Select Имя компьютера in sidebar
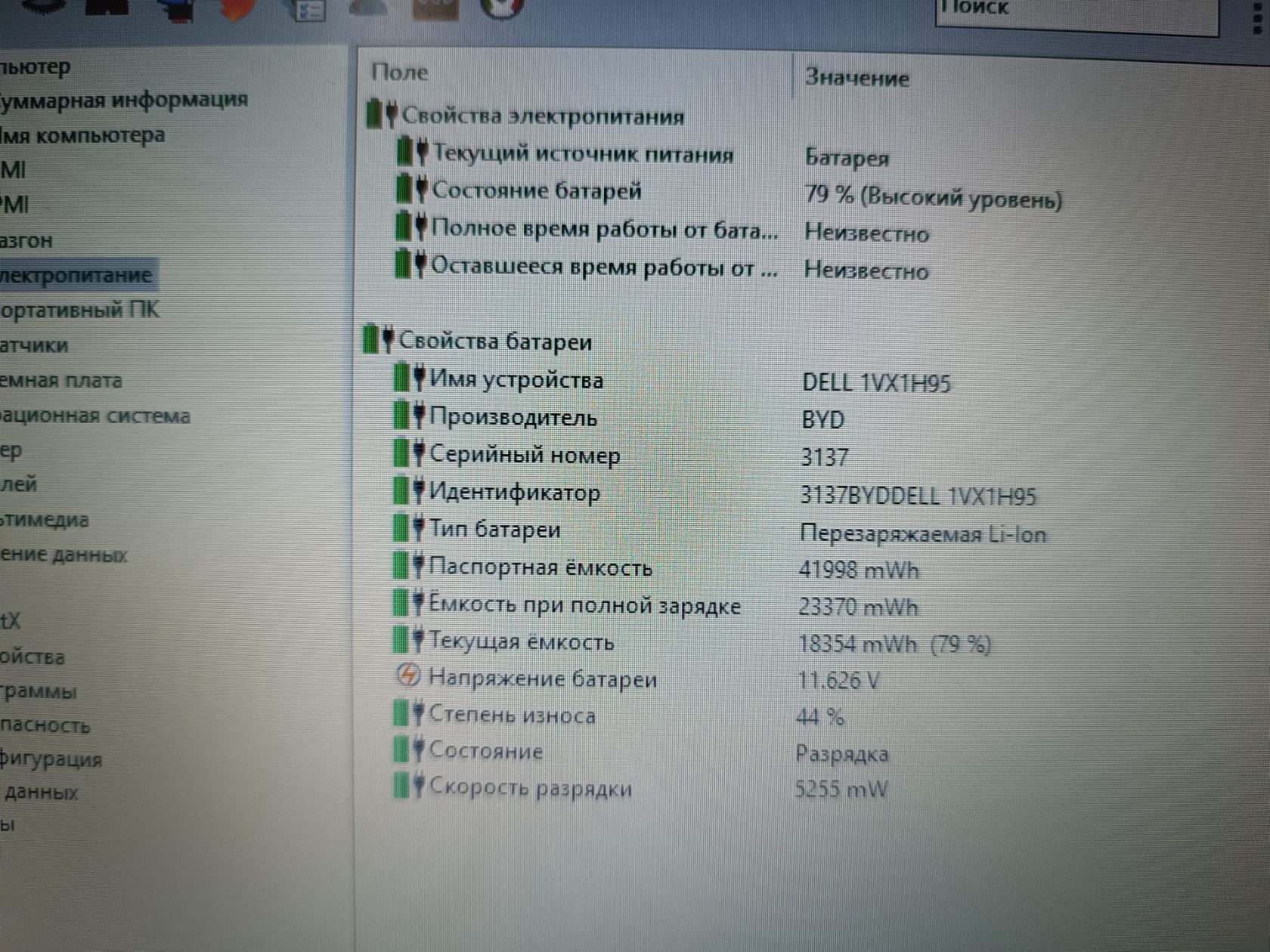Image resolution: width=1270 pixels, height=952 pixels. tap(82, 136)
